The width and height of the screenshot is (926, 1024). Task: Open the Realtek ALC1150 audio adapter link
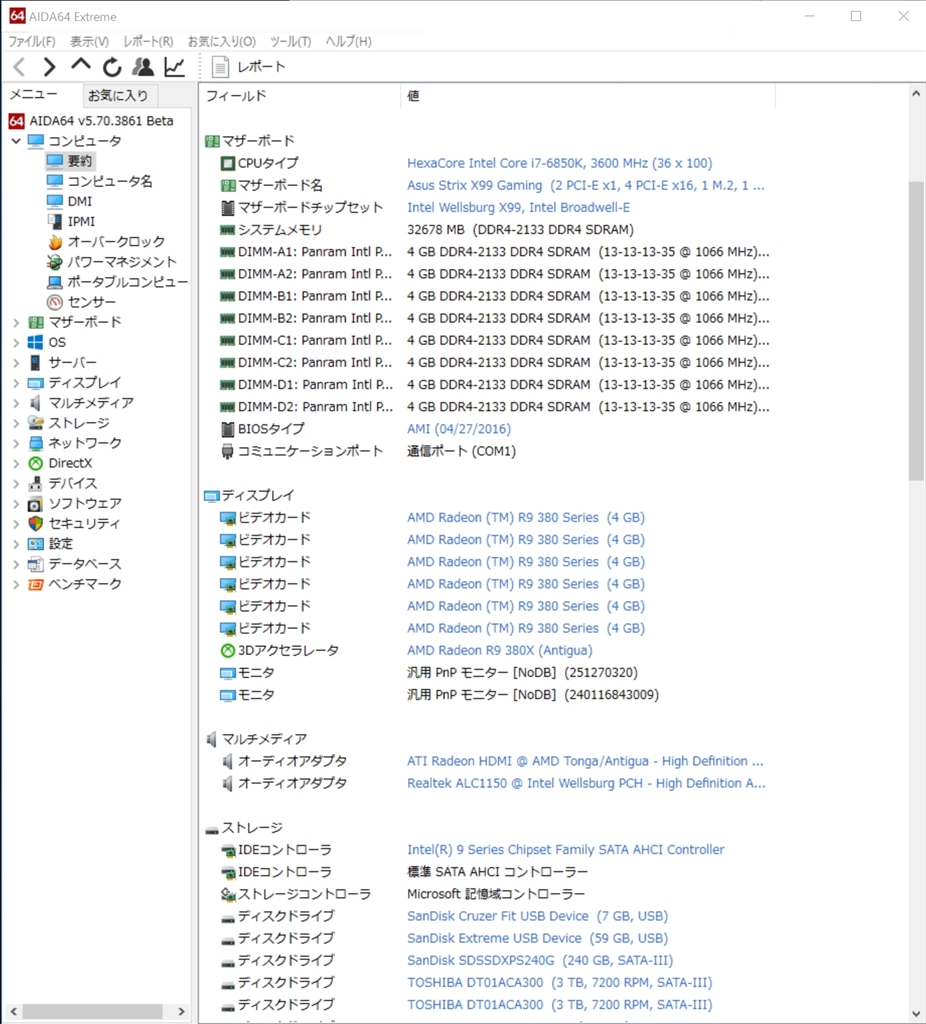pyautogui.click(x=586, y=783)
